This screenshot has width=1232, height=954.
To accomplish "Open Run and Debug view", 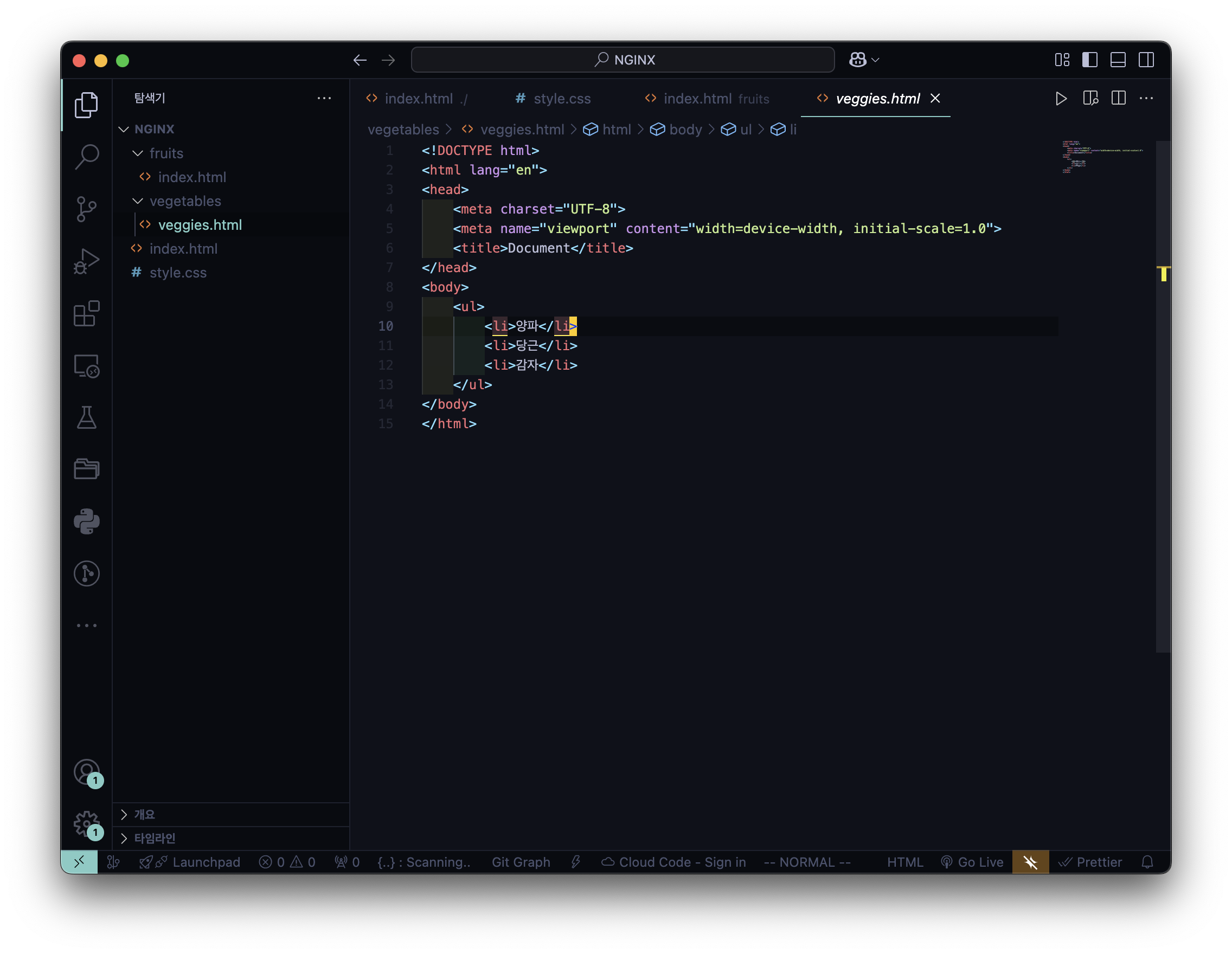I will [x=86, y=262].
